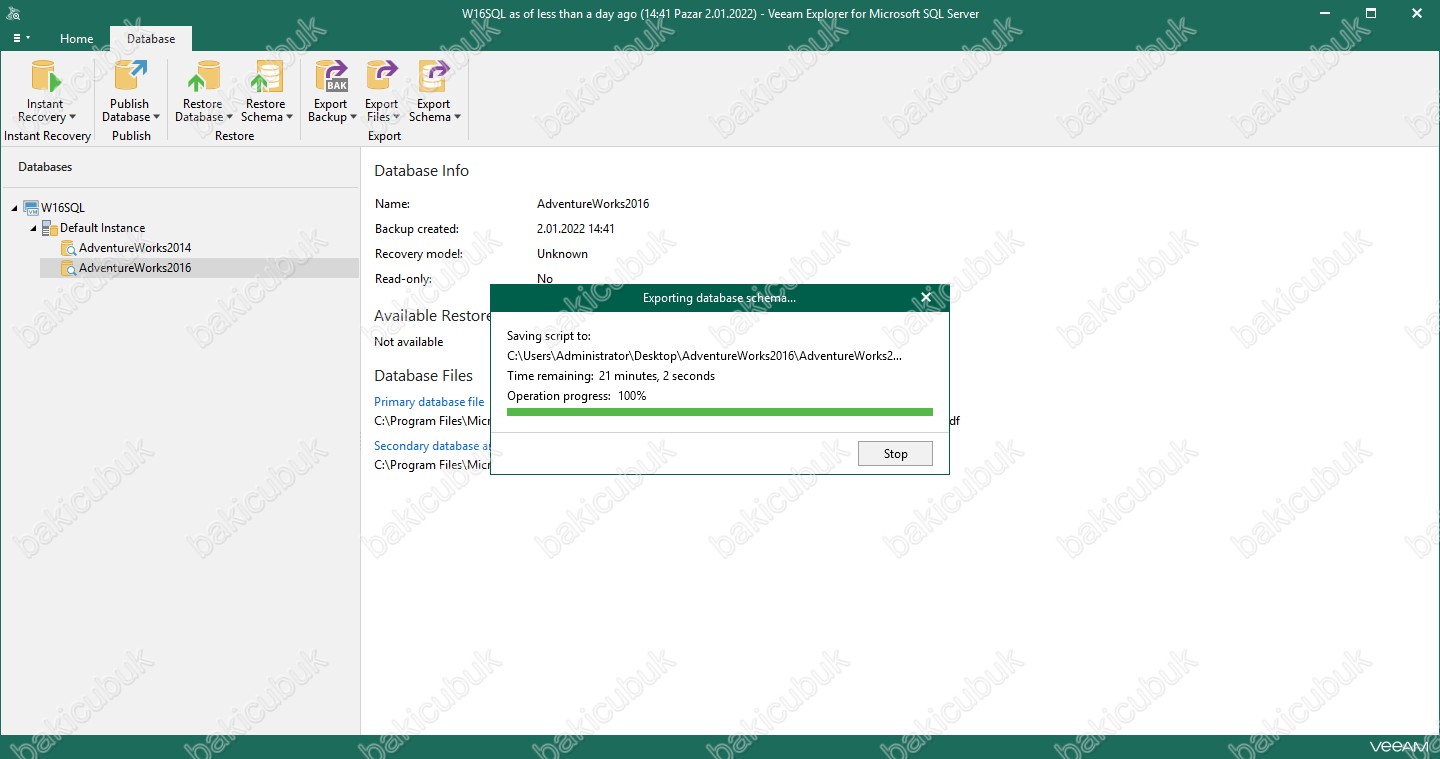The width and height of the screenshot is (1440, 759).
Task: Stop the schema export operation
Action: (895, 454)
